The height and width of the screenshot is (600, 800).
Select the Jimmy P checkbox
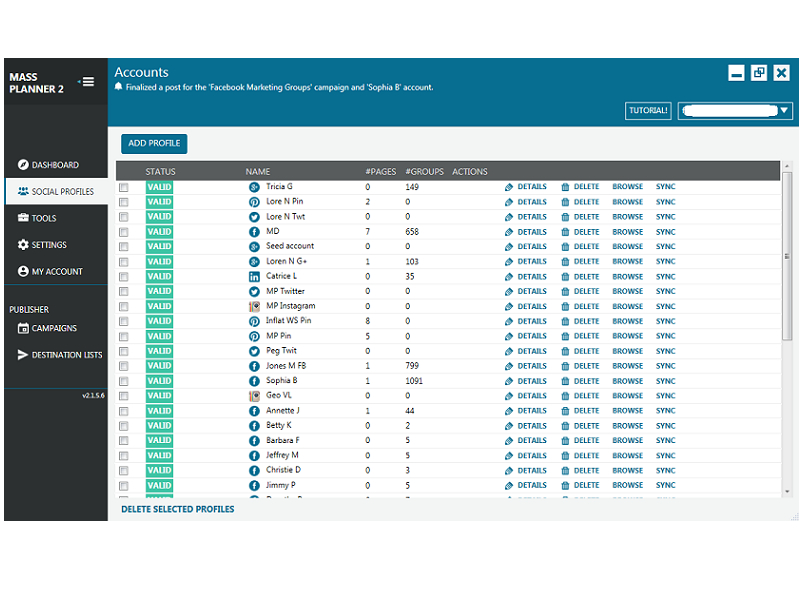[x=123, y=486]
